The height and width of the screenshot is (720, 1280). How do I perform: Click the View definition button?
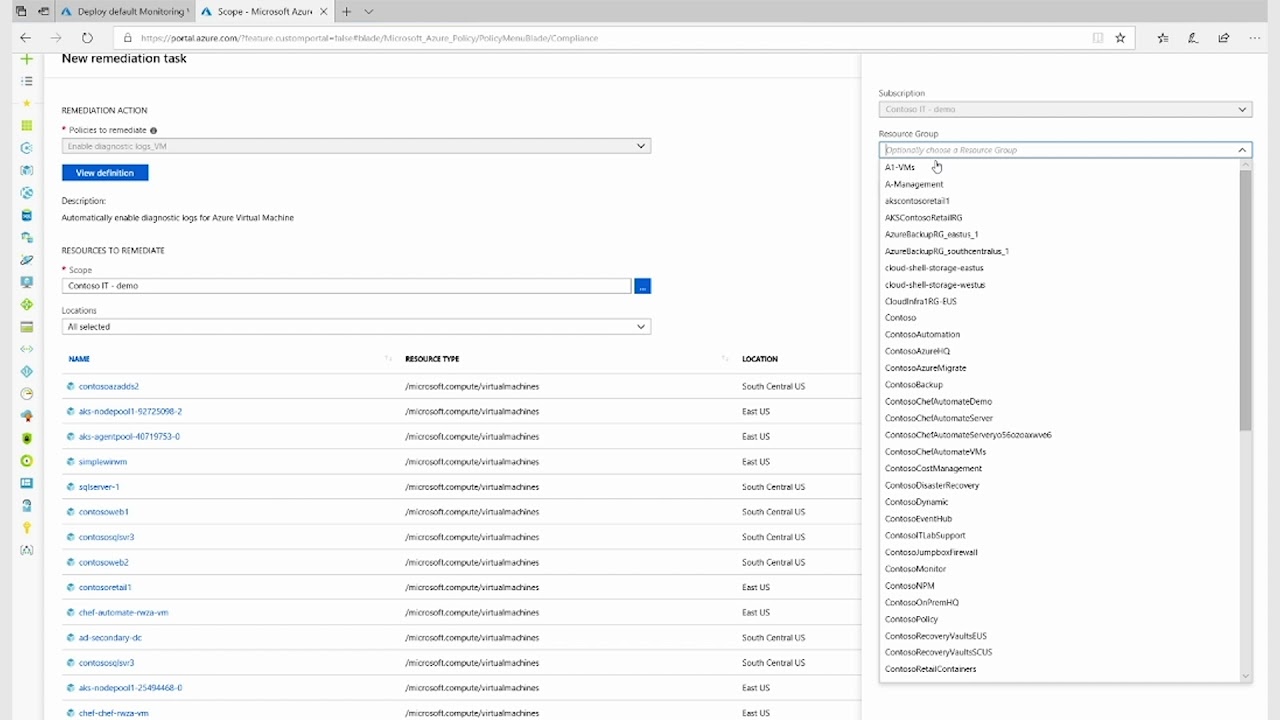[x=105, y=173]
